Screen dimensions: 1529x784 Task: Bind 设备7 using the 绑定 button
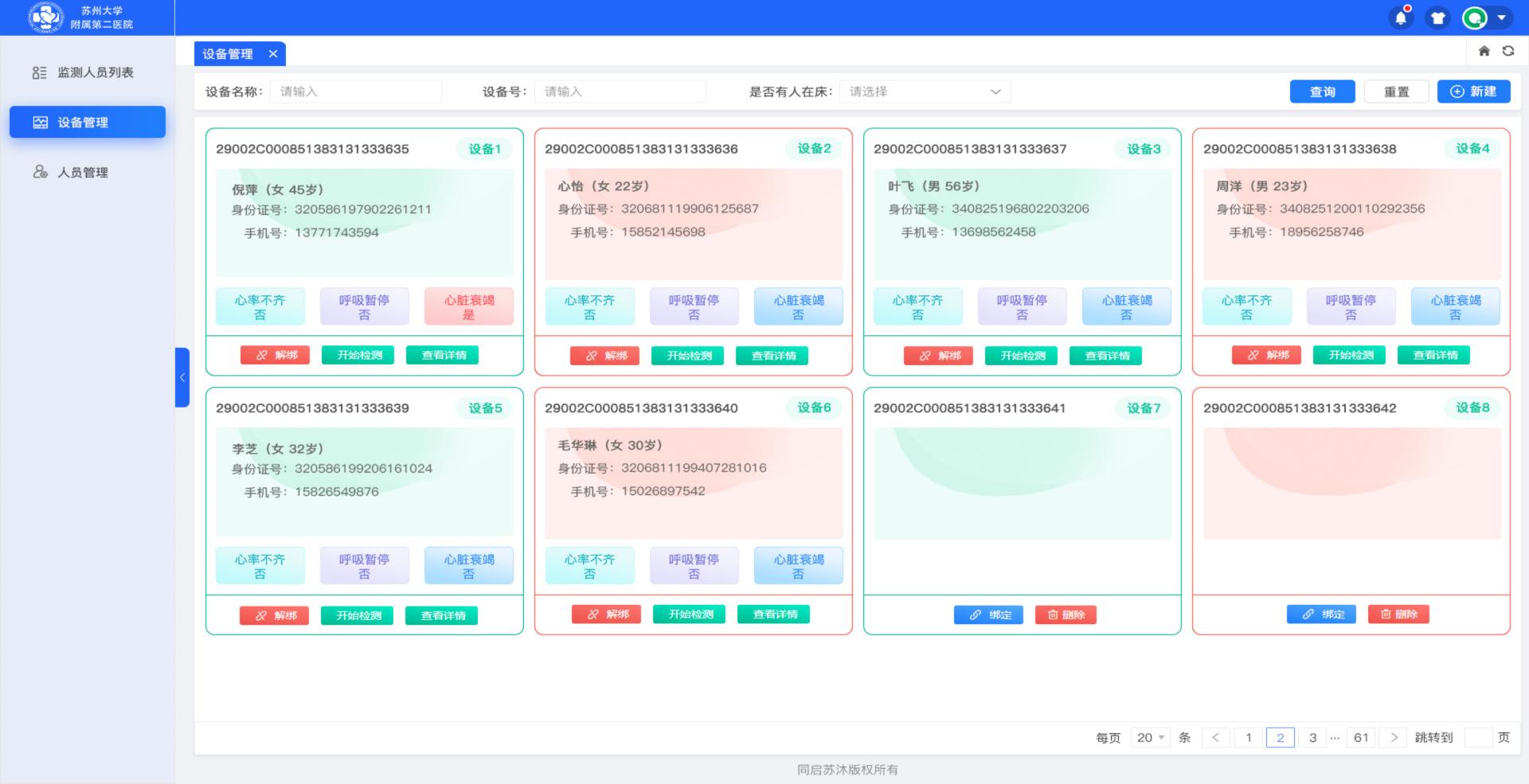click(989, 614)
